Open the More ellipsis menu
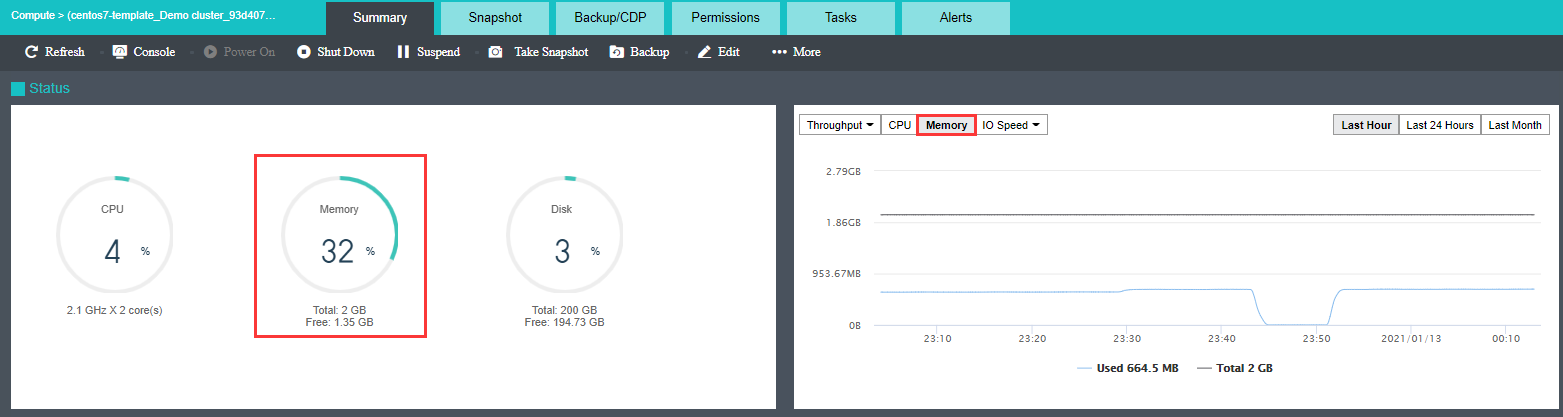The height and width of the screenshot is (417, 1563). [796, 52]
